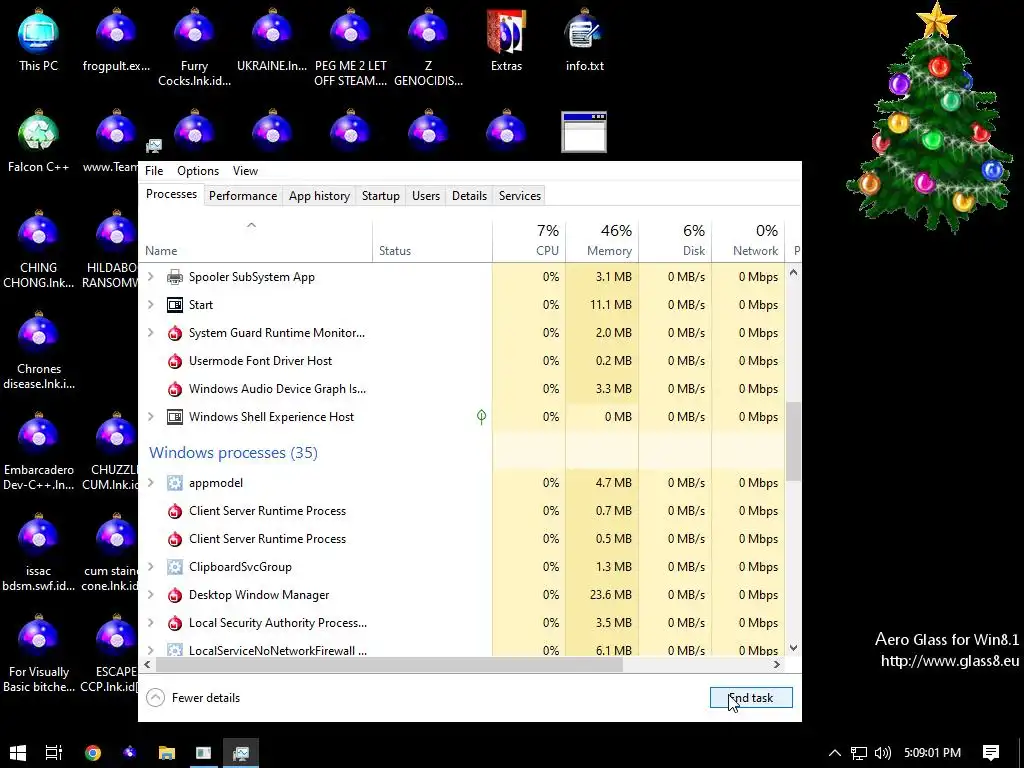Click the vertical scrollbar thumb
This screenshot has height=768, width=1024.
(x=793, y=441)
